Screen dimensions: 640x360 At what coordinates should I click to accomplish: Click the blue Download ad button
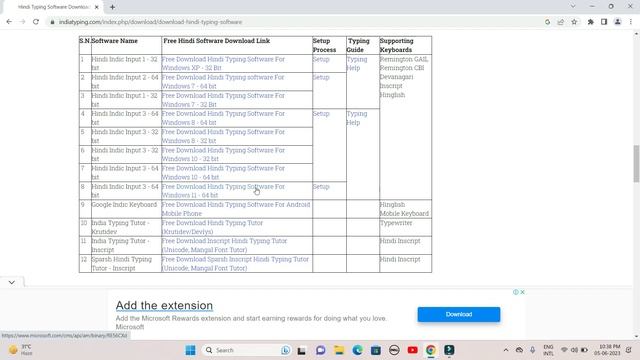coord(459,314)
